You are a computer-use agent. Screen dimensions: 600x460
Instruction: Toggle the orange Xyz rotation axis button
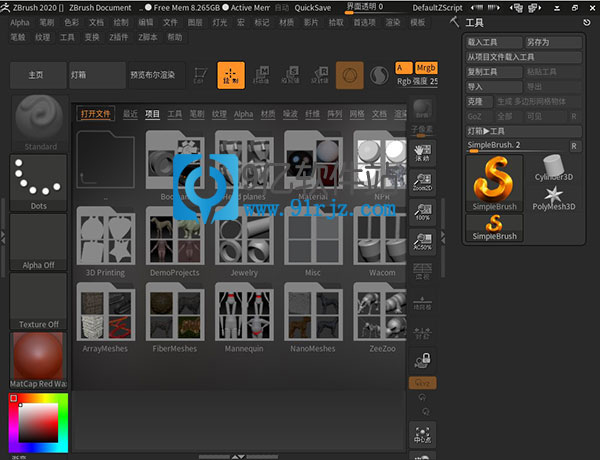(x=422, y=383)
